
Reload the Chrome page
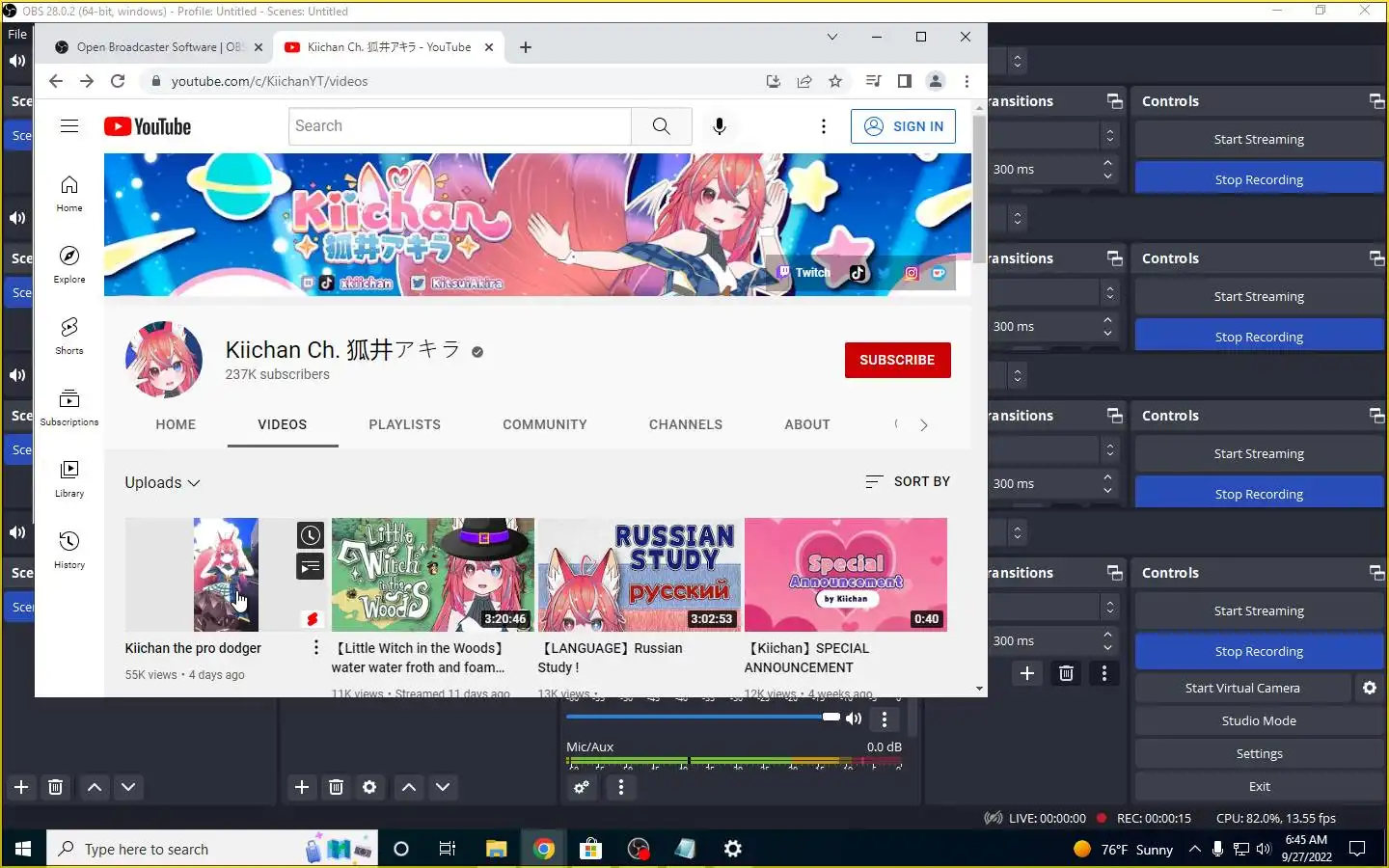tap(118, 81)
